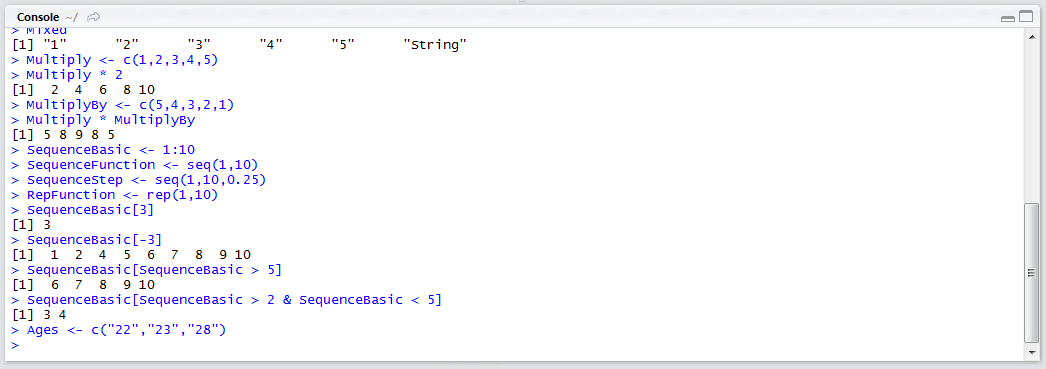This screenshot has width=1046, height=369.
Task: Click the working directory path '~/'
Action: pos(71,17)
